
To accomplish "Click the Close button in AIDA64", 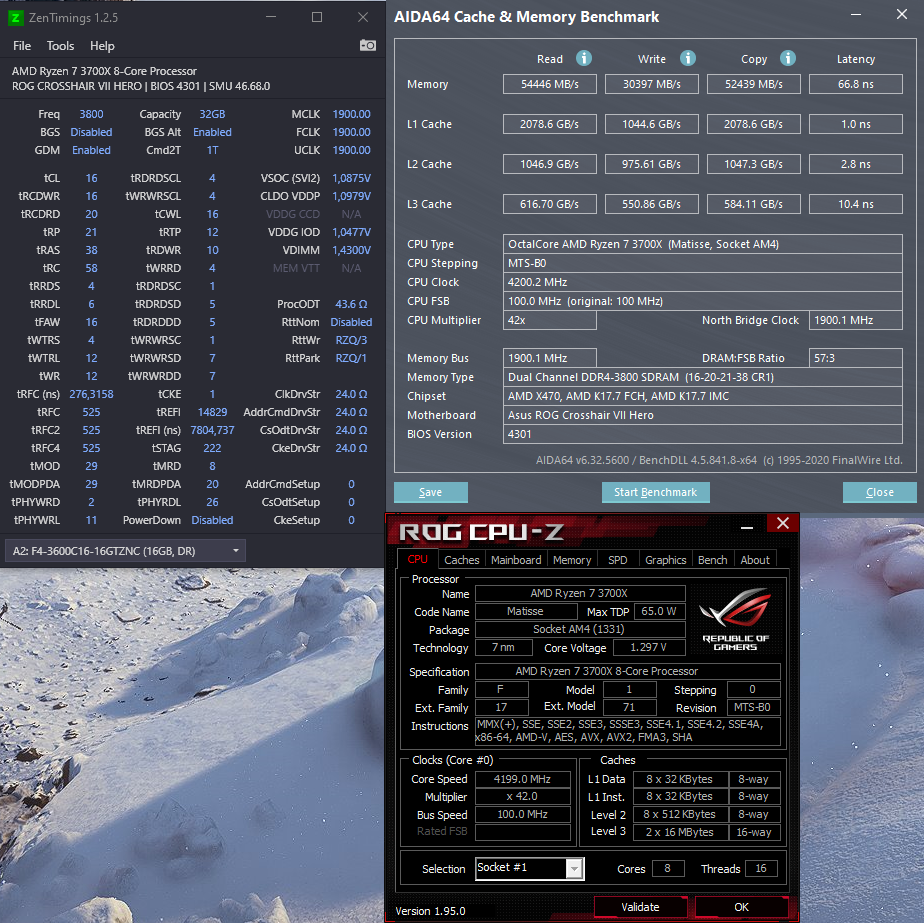I will tap(880, 492).
